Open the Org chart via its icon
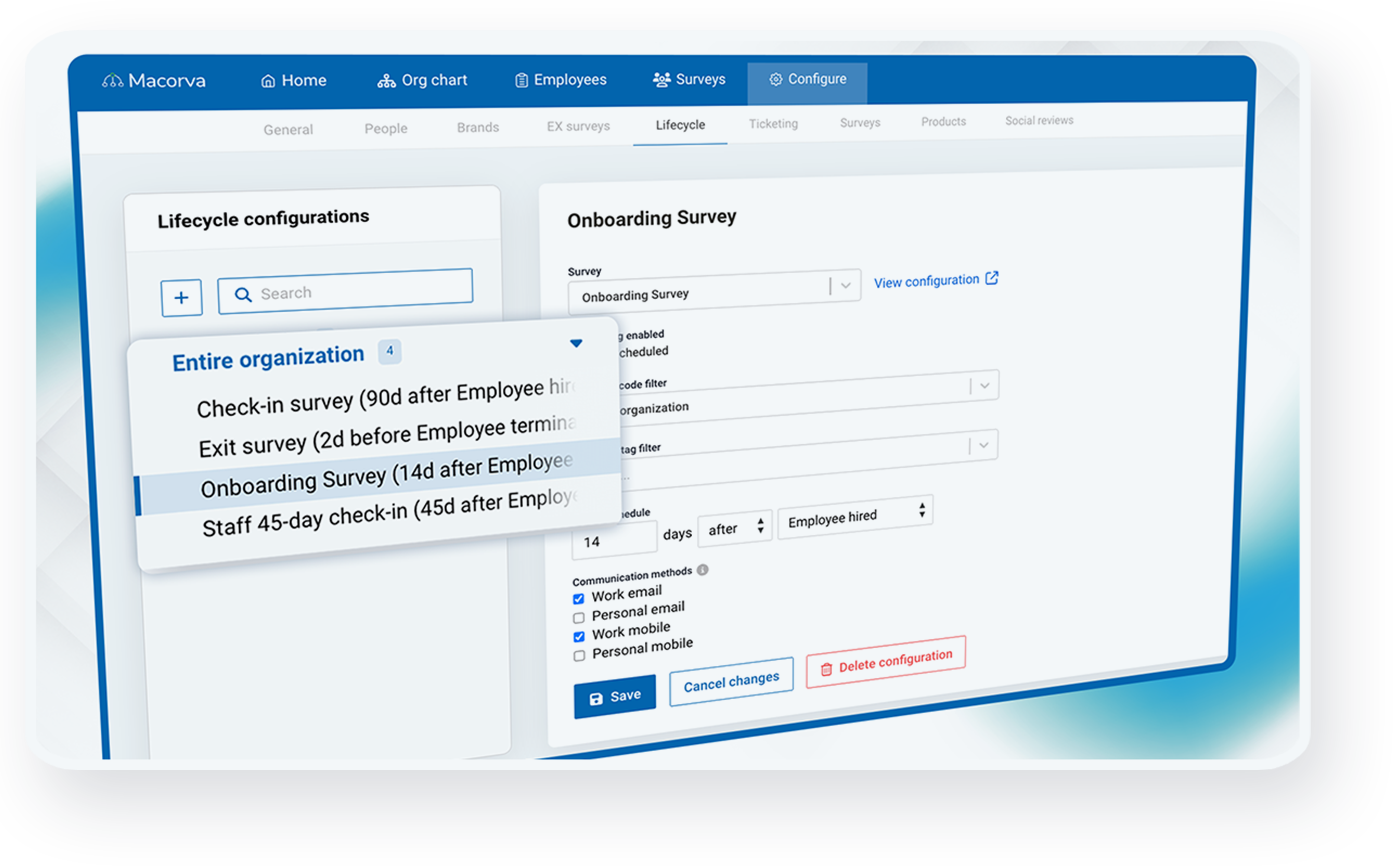This screenshot has height=866, width=1393. (386, 80)
